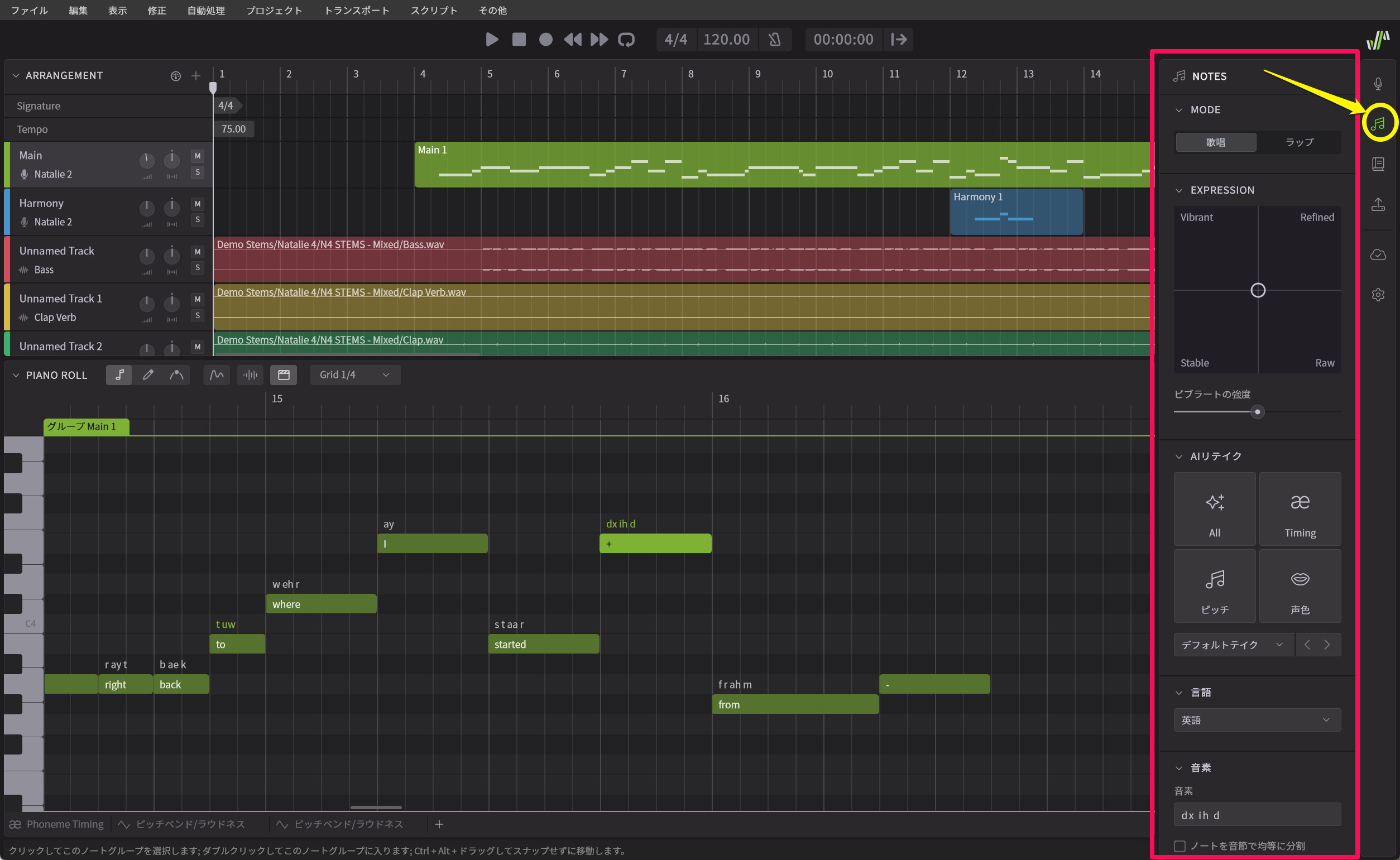Toggle the pitch waveform display icon
1400x860 pixels.
coord(217,375)
